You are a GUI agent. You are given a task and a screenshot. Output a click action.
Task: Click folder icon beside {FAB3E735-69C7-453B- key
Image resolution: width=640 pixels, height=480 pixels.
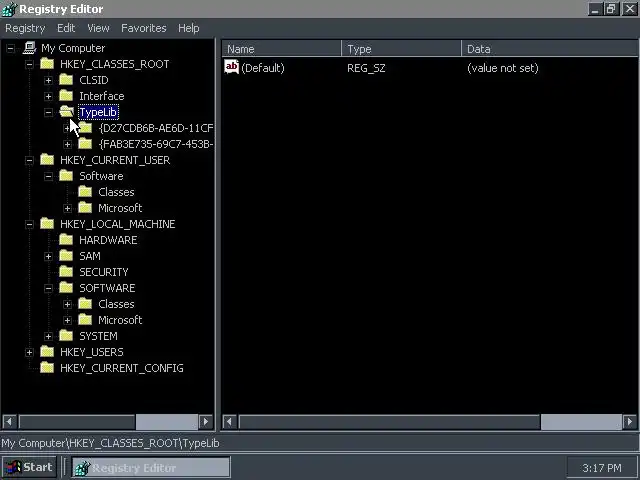85,144
